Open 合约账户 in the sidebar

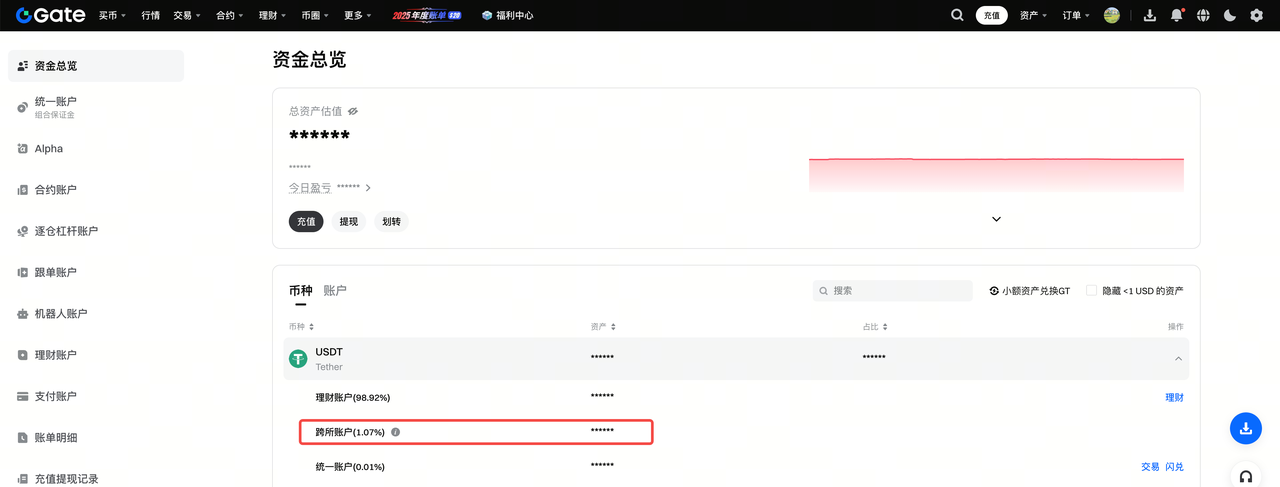point(55,190)
